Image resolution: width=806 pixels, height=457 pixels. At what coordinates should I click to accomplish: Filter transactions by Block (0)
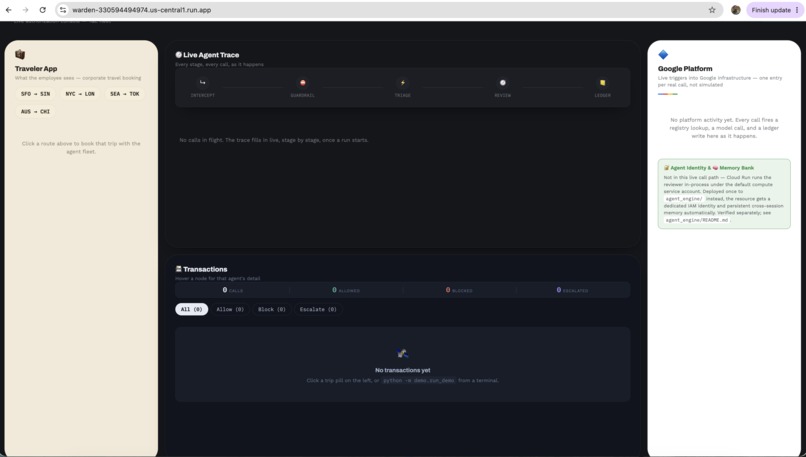pos(271,309)
